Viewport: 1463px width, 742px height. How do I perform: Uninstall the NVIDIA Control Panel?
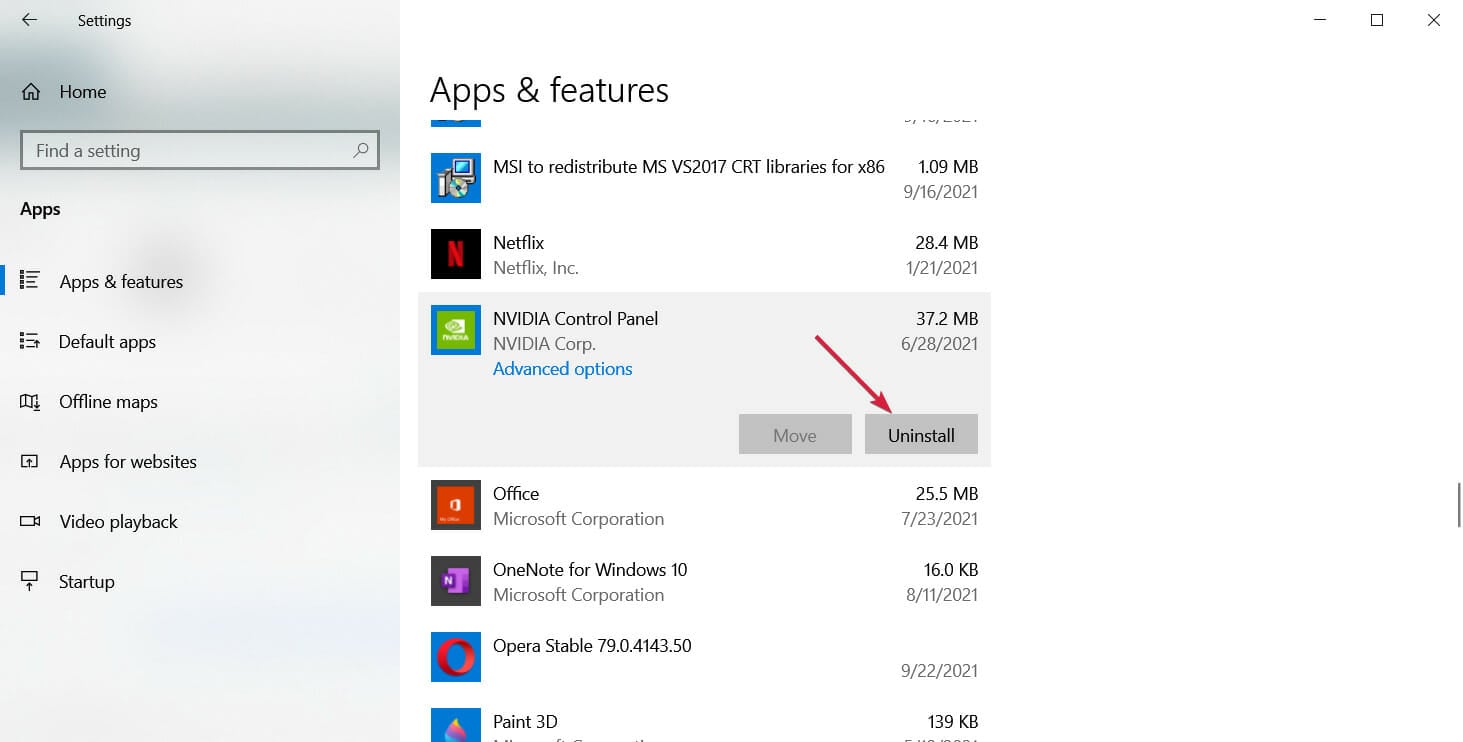click(x=920, y=434)
